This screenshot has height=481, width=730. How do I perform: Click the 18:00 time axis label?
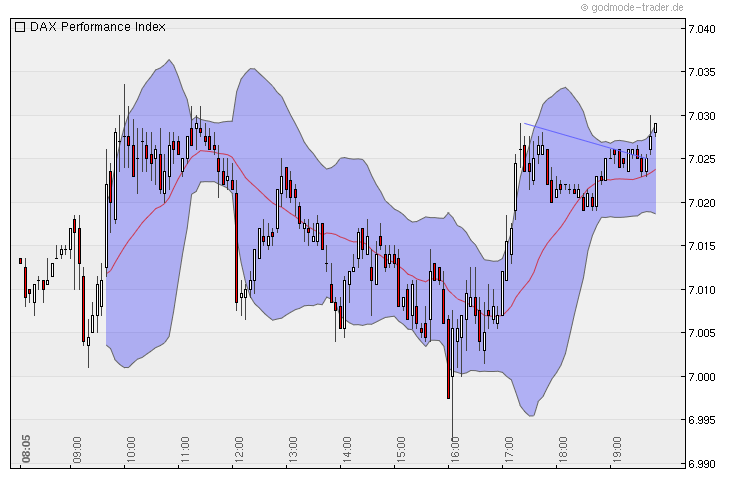[563, 450]
